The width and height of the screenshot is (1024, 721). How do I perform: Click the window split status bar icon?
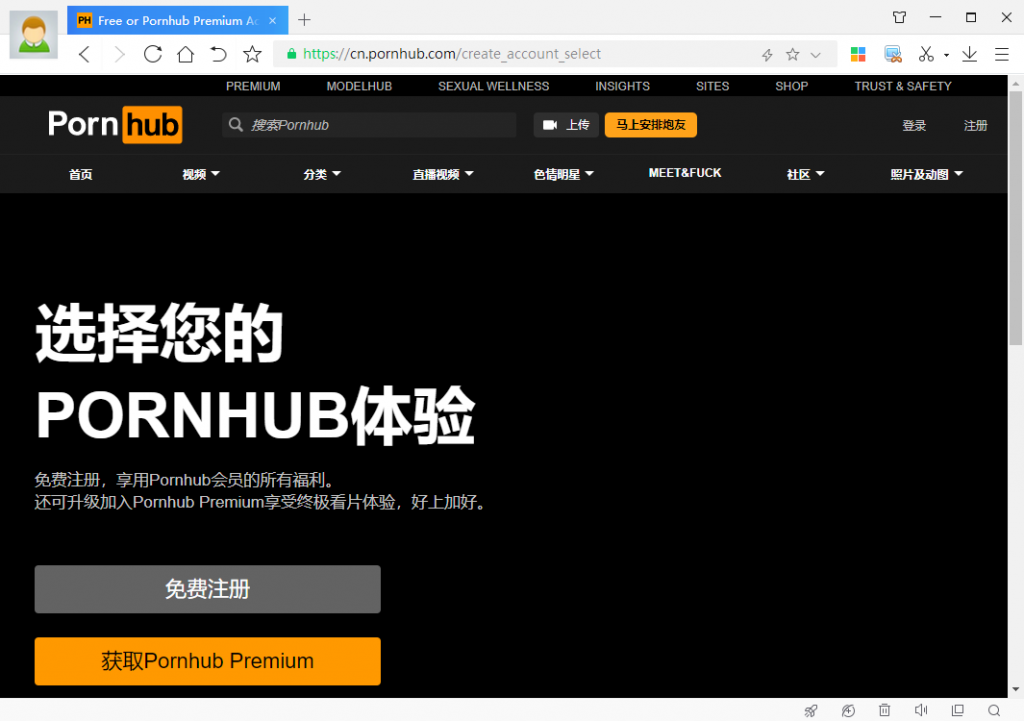(957, 710)
